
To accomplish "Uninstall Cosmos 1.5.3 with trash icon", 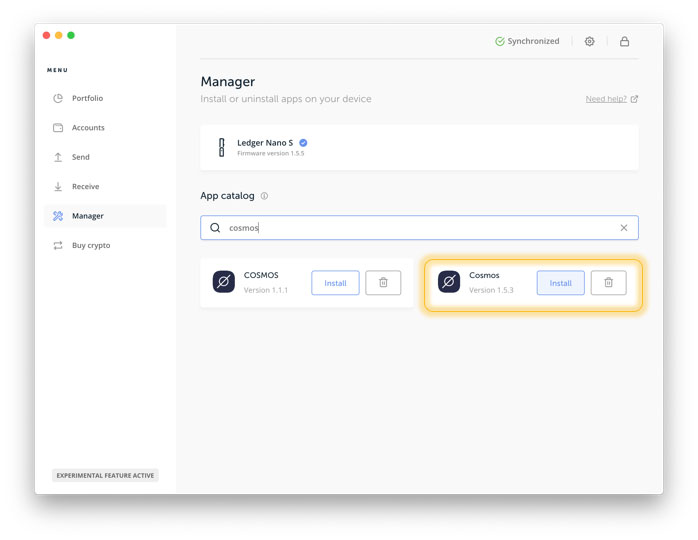I will pyautogui.click(x=609, y=283).
